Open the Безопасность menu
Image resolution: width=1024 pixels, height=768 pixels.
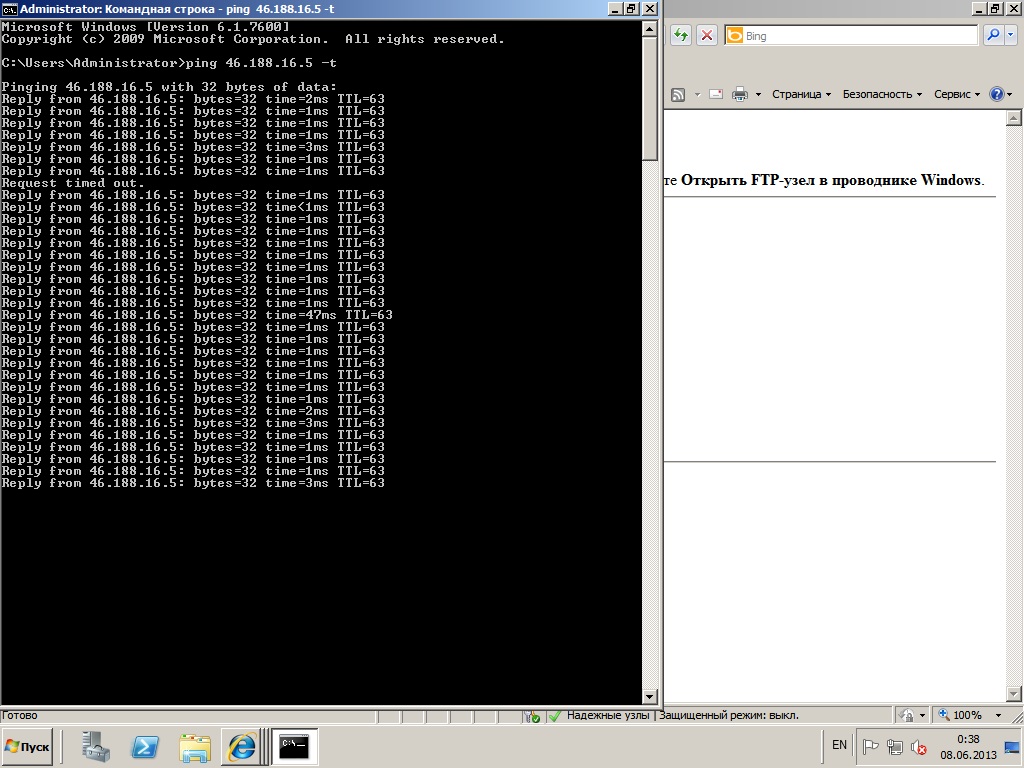(x=882, y=94)
